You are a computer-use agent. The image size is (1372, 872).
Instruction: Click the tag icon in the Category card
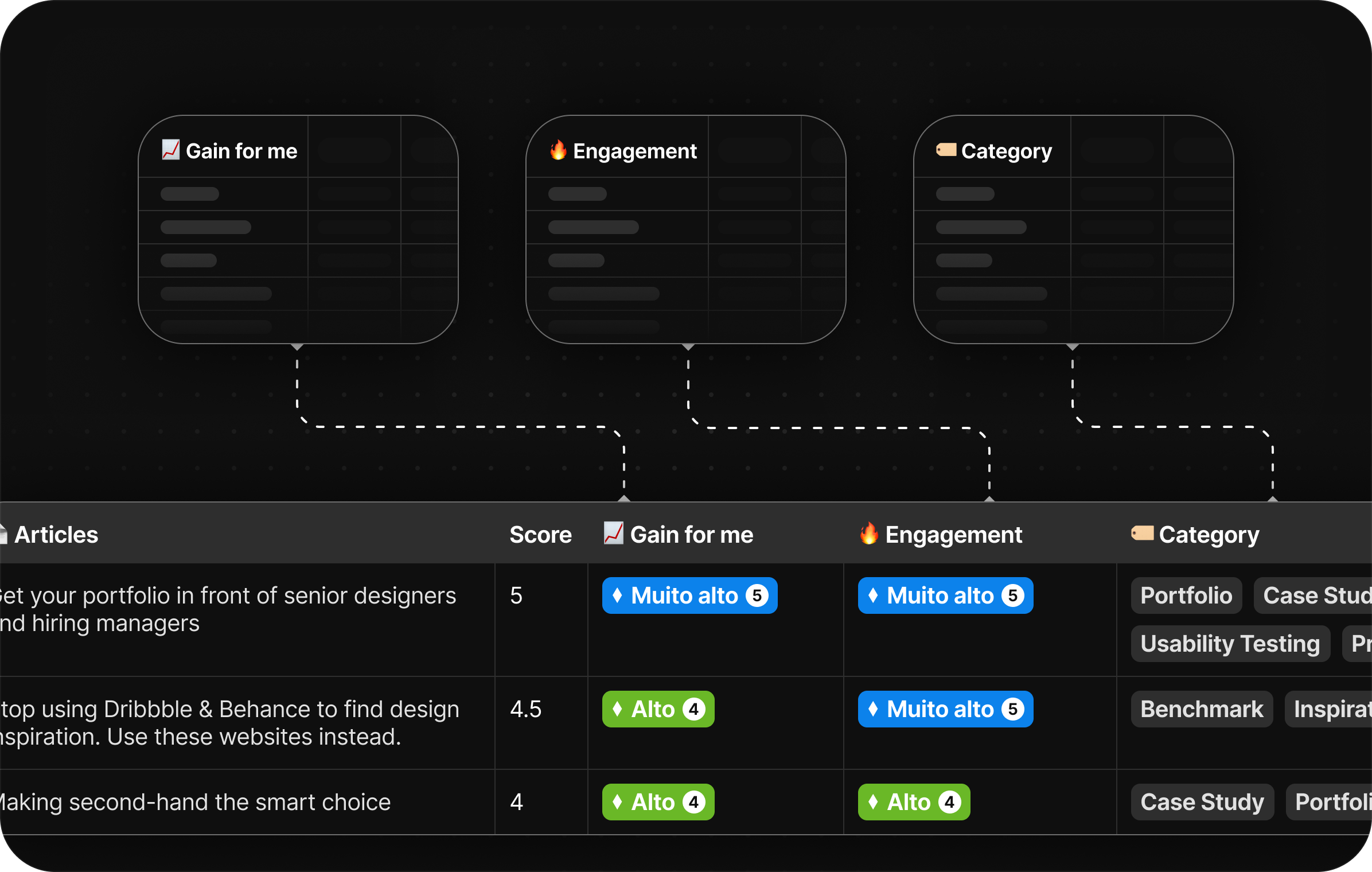(x=946, y=150)
